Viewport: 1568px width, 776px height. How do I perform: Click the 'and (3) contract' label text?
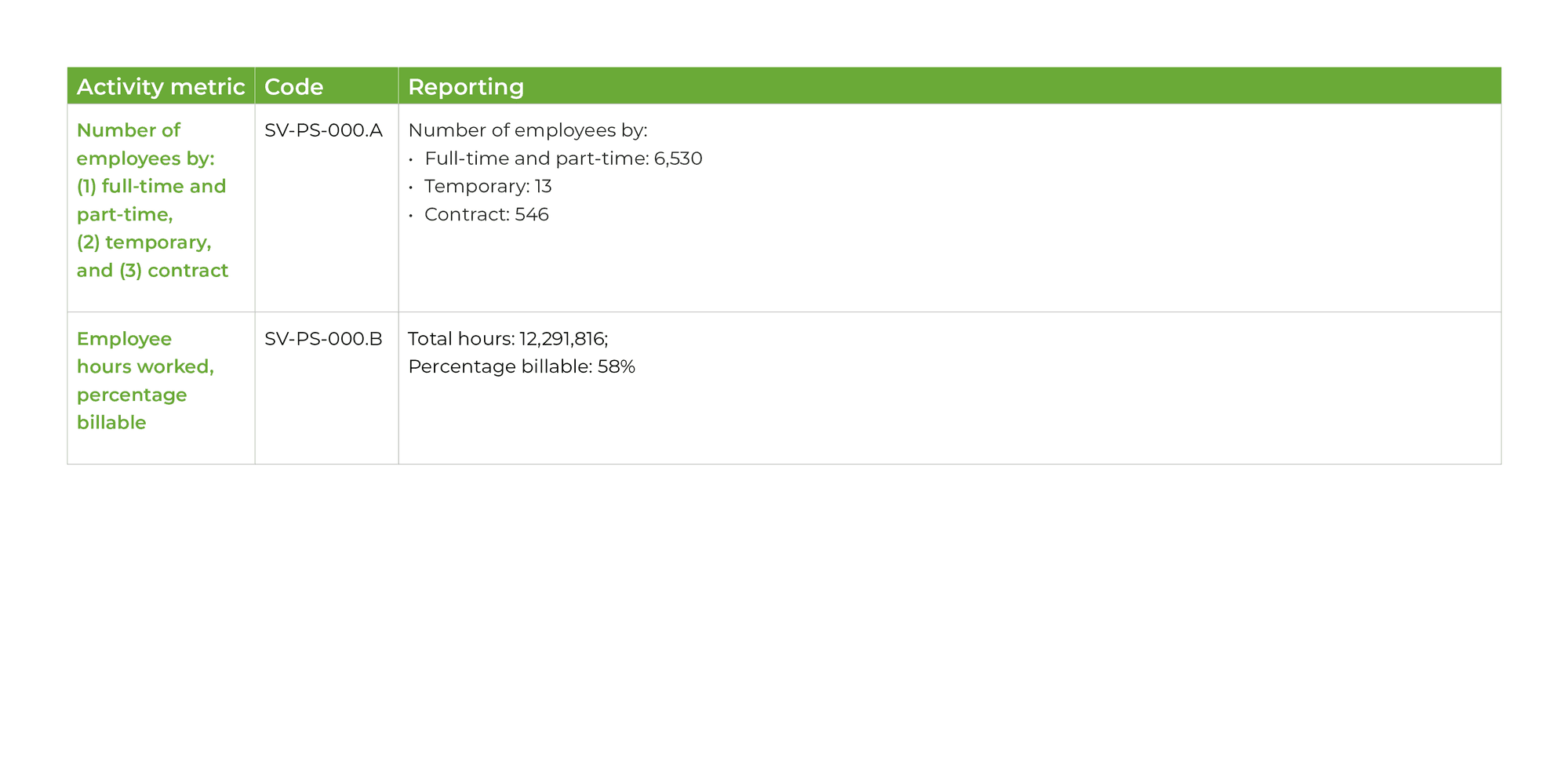(152, 271)
